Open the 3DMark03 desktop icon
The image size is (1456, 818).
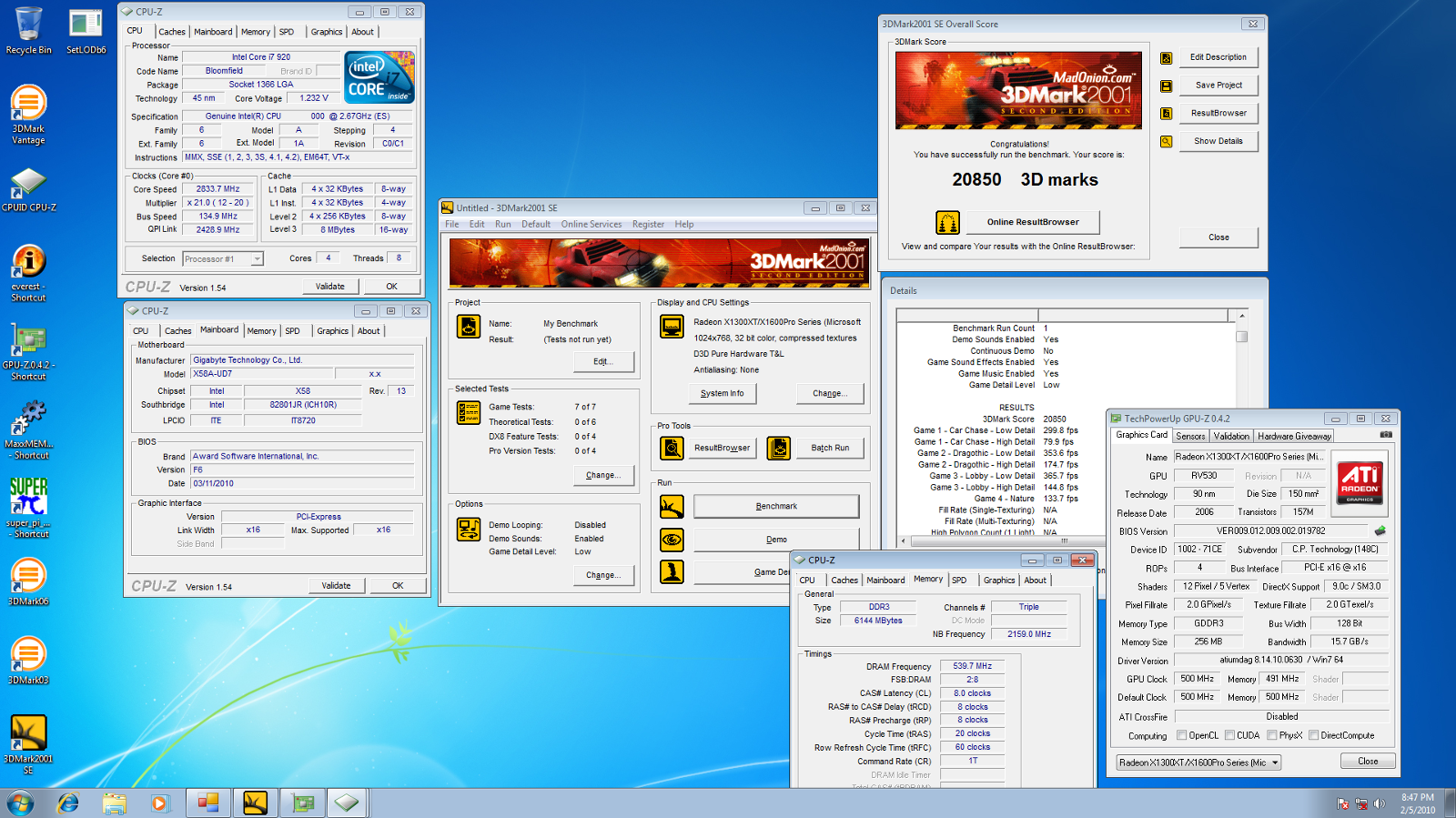point(28,661)
